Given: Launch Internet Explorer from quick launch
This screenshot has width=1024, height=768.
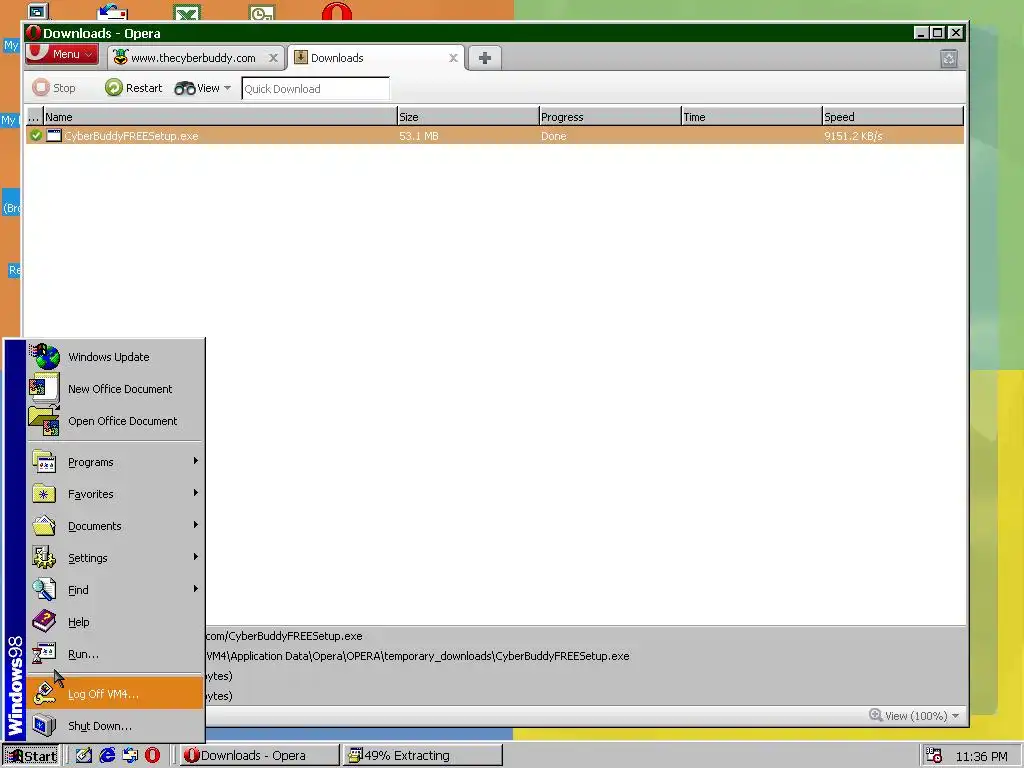Looking at the screenshot, I should coord(106,756).
